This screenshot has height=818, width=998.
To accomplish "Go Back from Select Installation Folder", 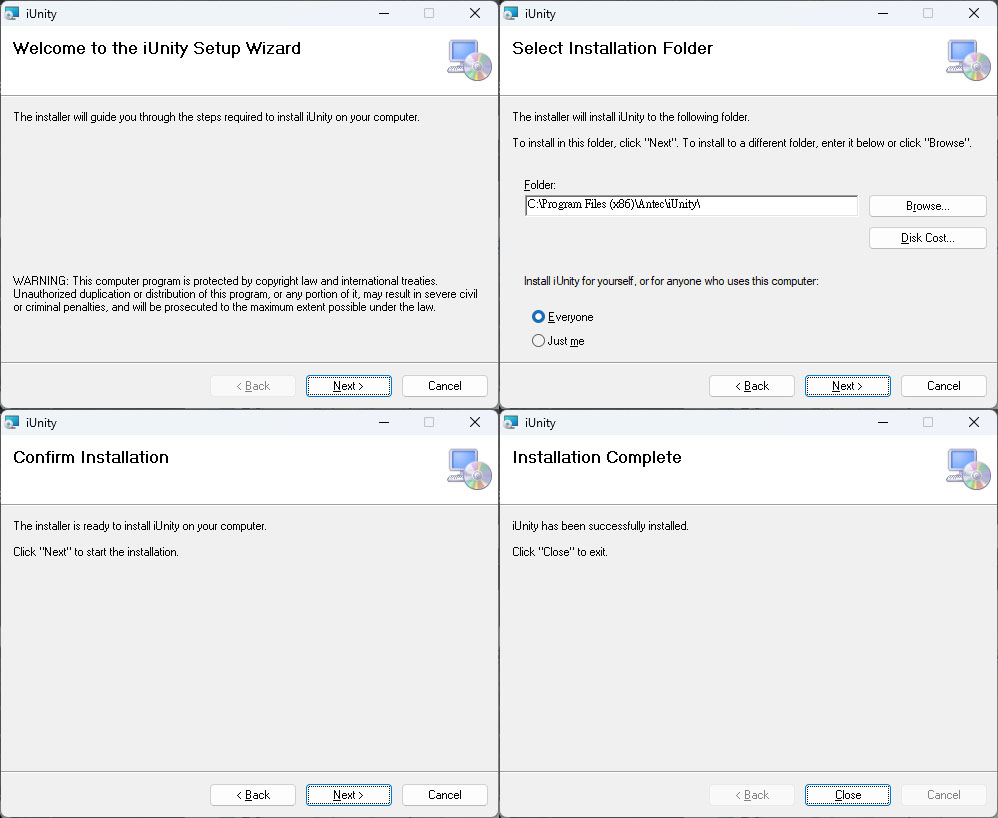I will click(752, 386).
